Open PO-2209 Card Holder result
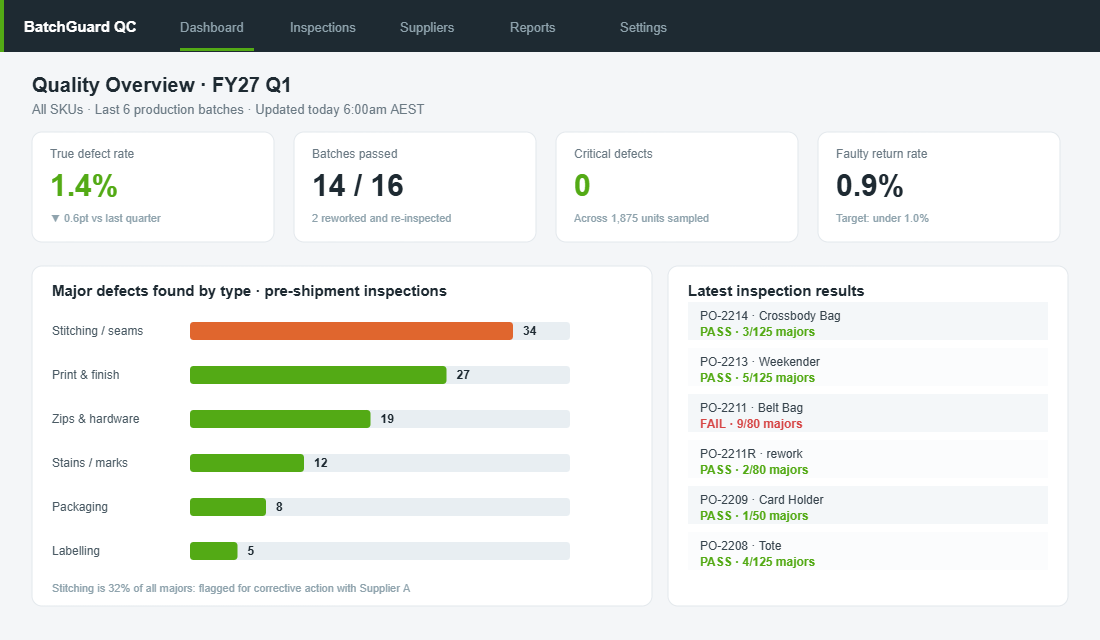The width and height of the screenshot is (1100, 640). point(868,505)
